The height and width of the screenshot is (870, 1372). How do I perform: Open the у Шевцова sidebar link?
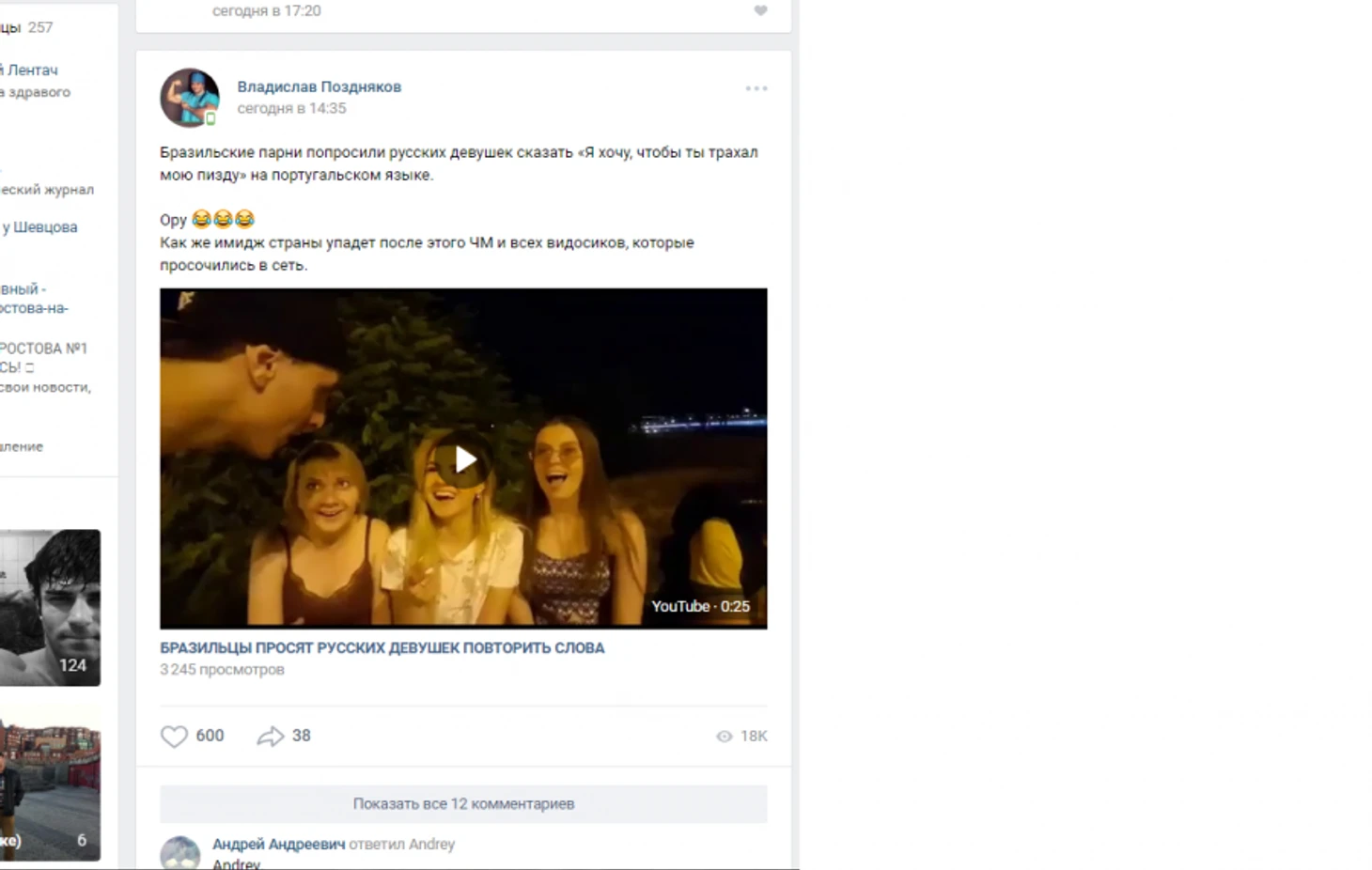39,226
